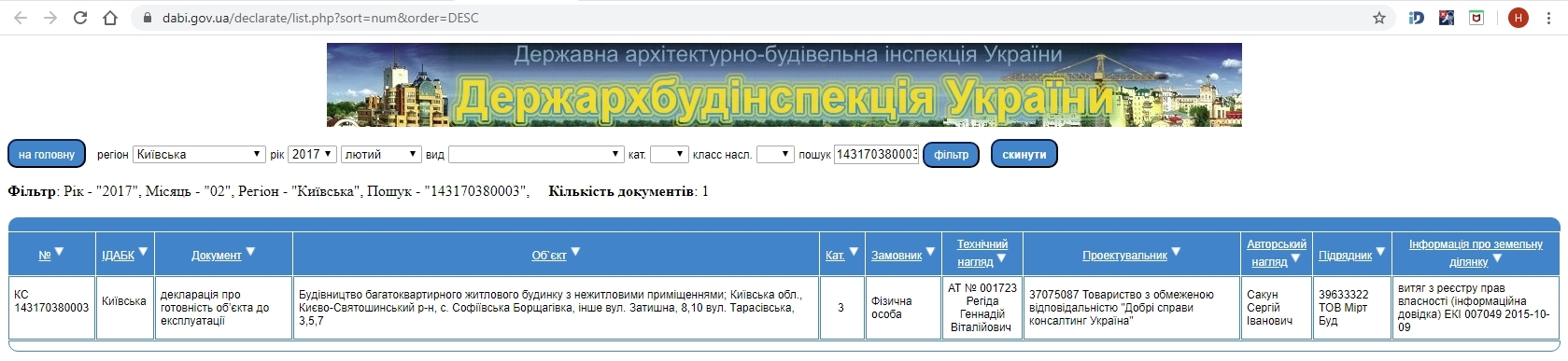Click sort arrow under Авторський нагляд

pos(1295,258)
